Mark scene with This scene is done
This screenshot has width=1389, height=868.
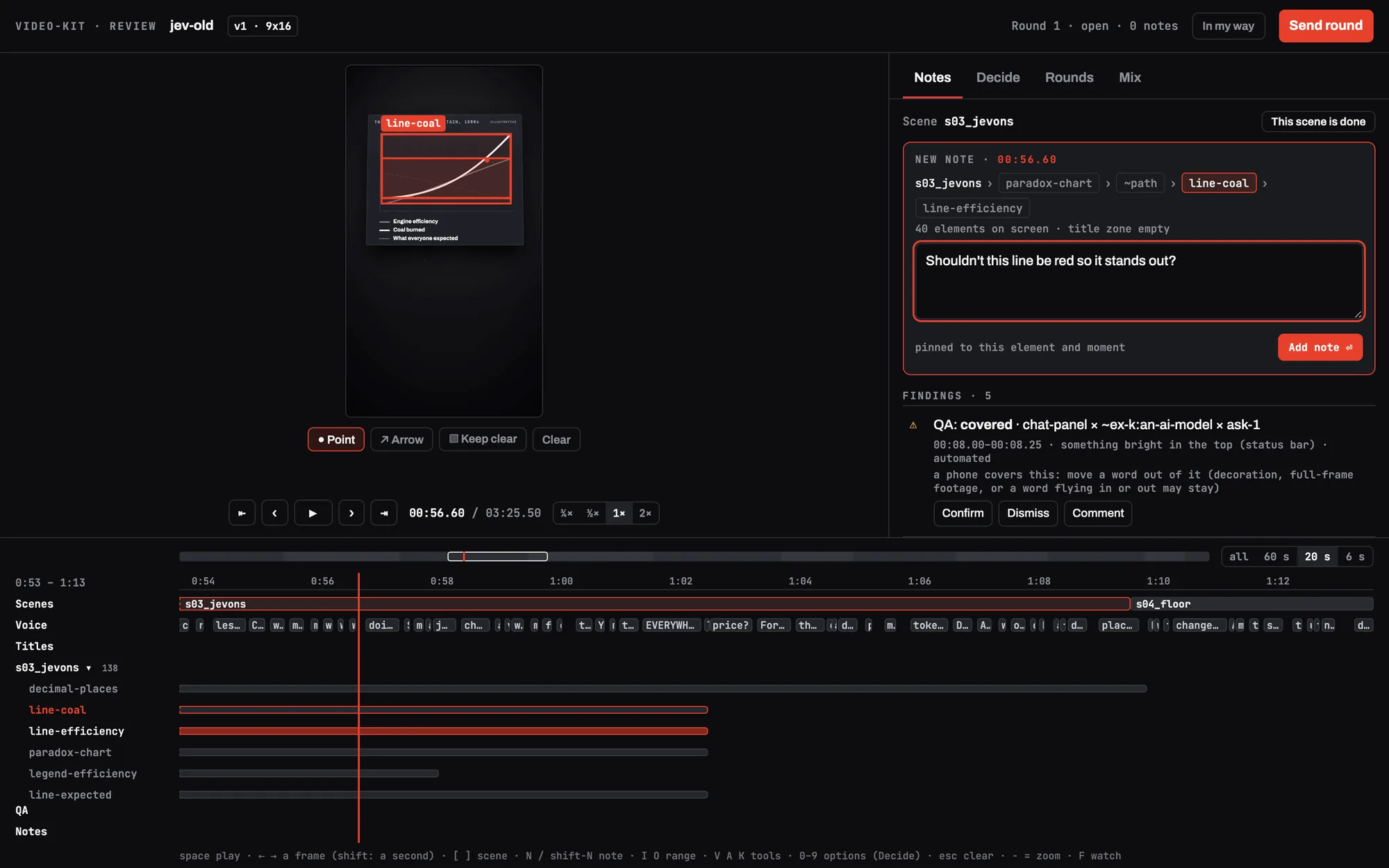pyautogui.click(x=1317, y=122)
